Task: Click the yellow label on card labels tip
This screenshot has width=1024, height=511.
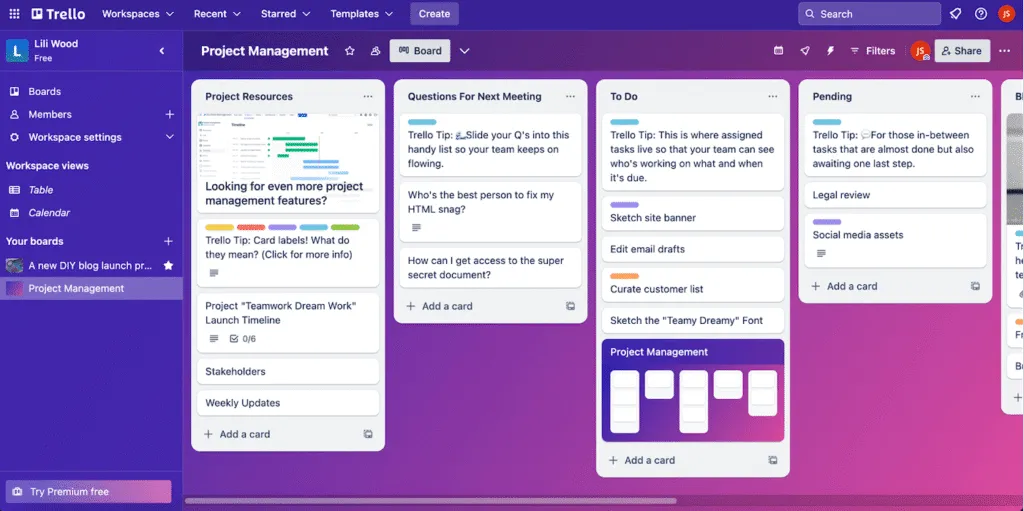Action: [x=219, y=227]
